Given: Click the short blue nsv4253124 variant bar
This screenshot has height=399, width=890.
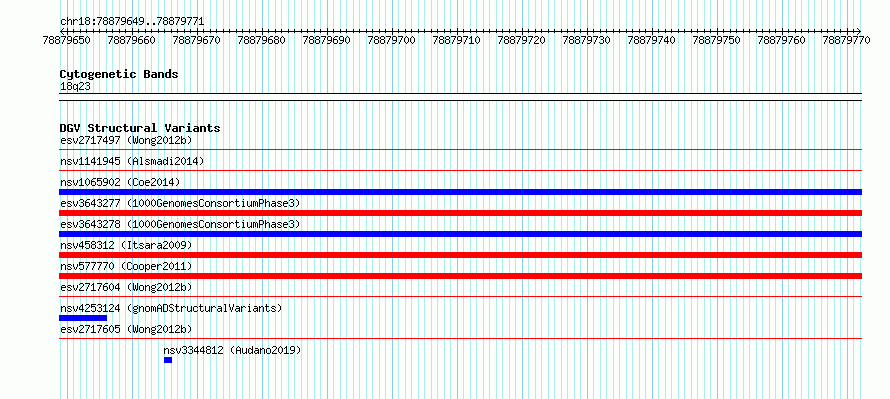Looking at the screenshot, I should (83, 318).
